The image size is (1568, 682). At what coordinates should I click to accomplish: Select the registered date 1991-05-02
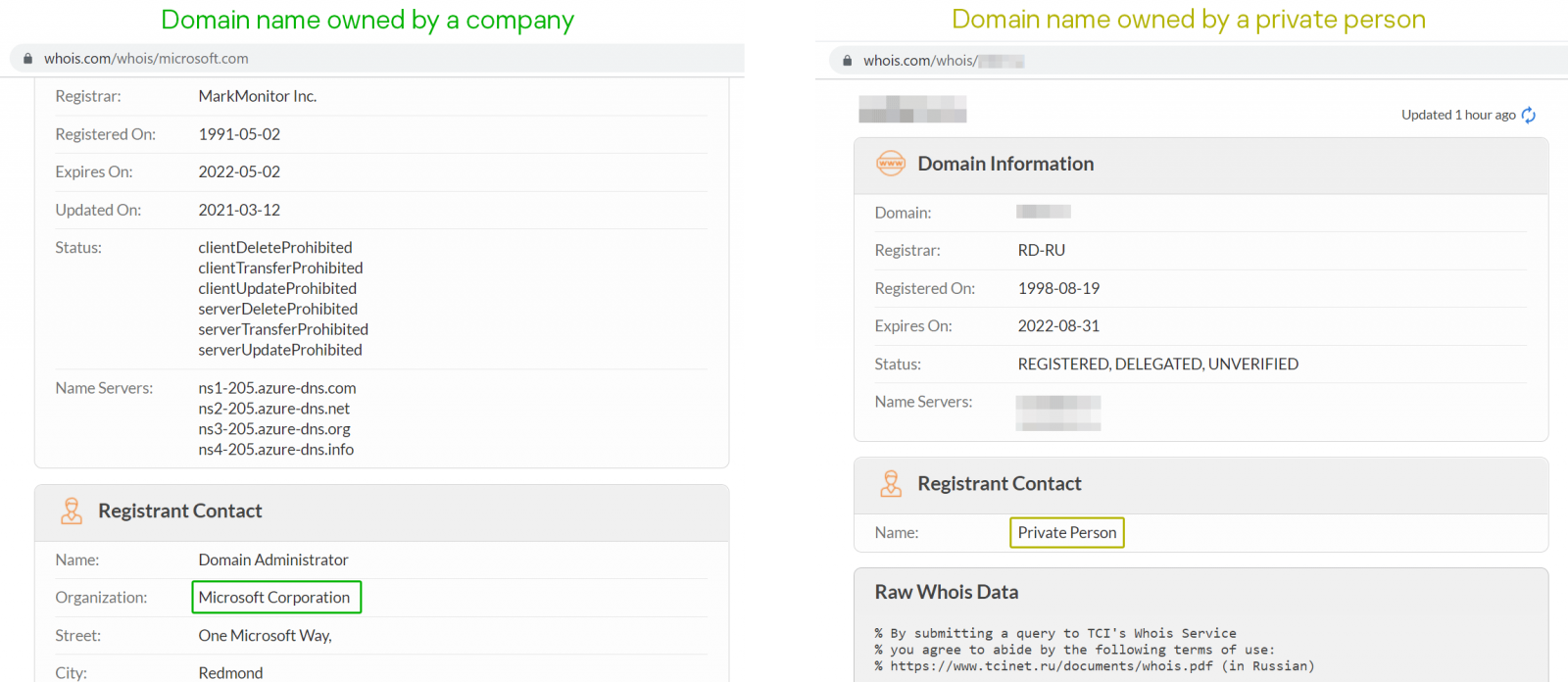tap(239, 134)
